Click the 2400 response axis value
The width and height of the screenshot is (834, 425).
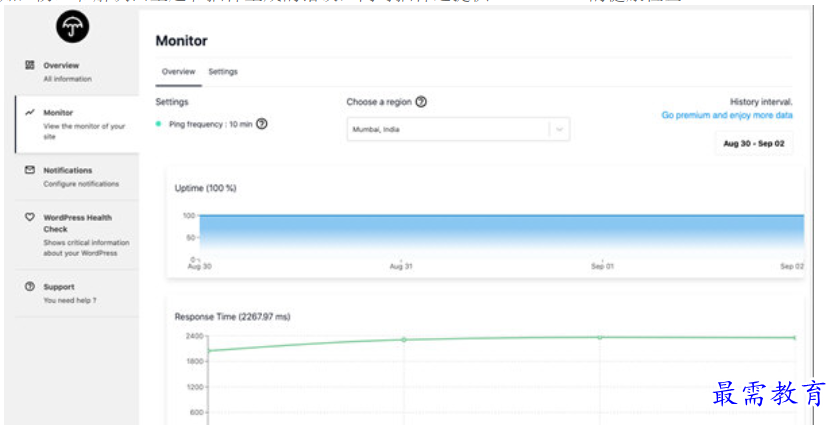click(194, 336)
